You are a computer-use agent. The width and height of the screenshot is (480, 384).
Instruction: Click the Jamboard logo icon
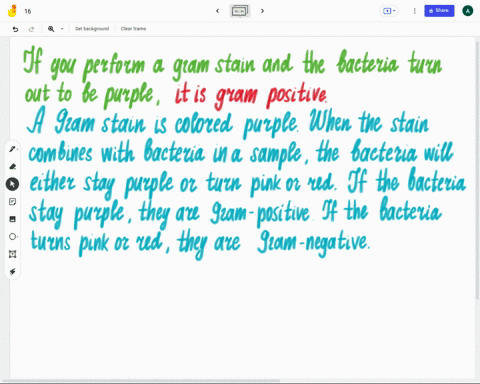[x=12, y=11]
